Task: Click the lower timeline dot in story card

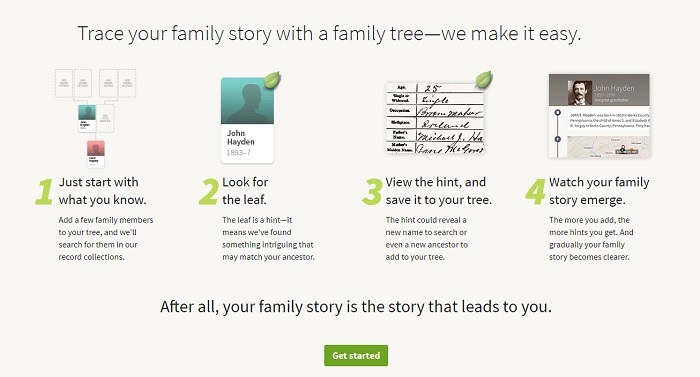Action: click(558, 139)
